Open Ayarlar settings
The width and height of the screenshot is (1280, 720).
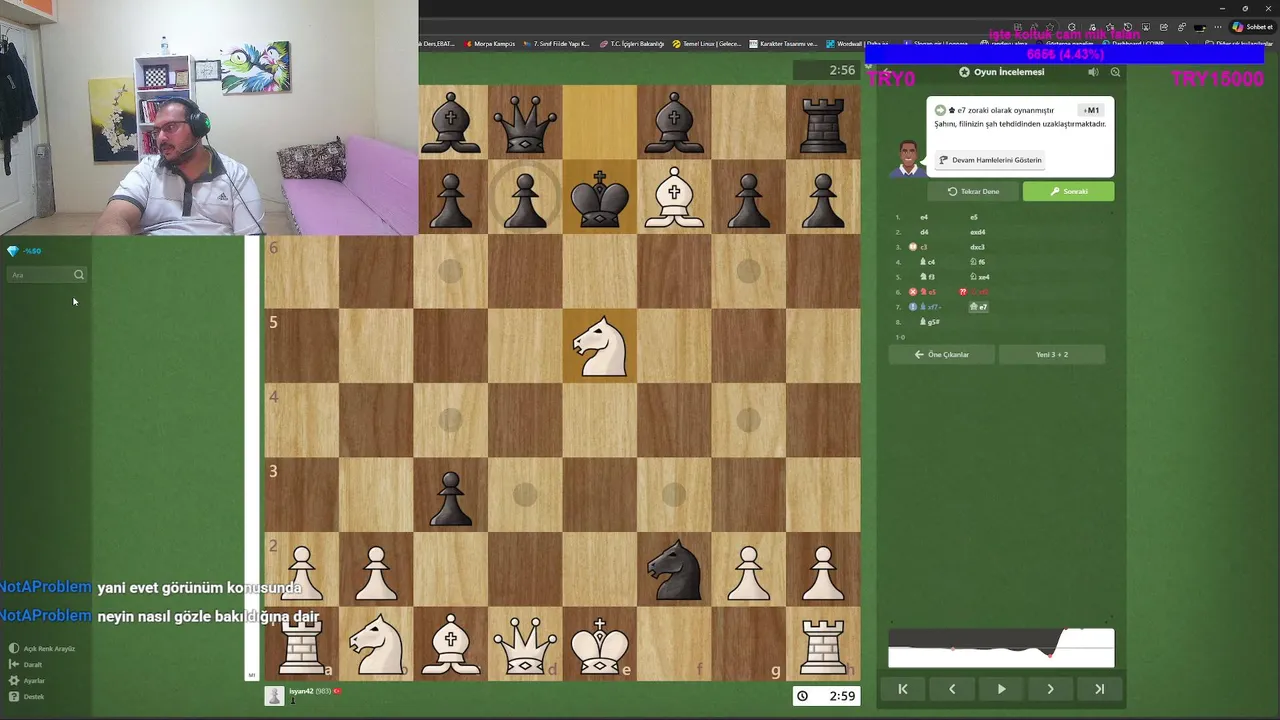tap(27, 681)
